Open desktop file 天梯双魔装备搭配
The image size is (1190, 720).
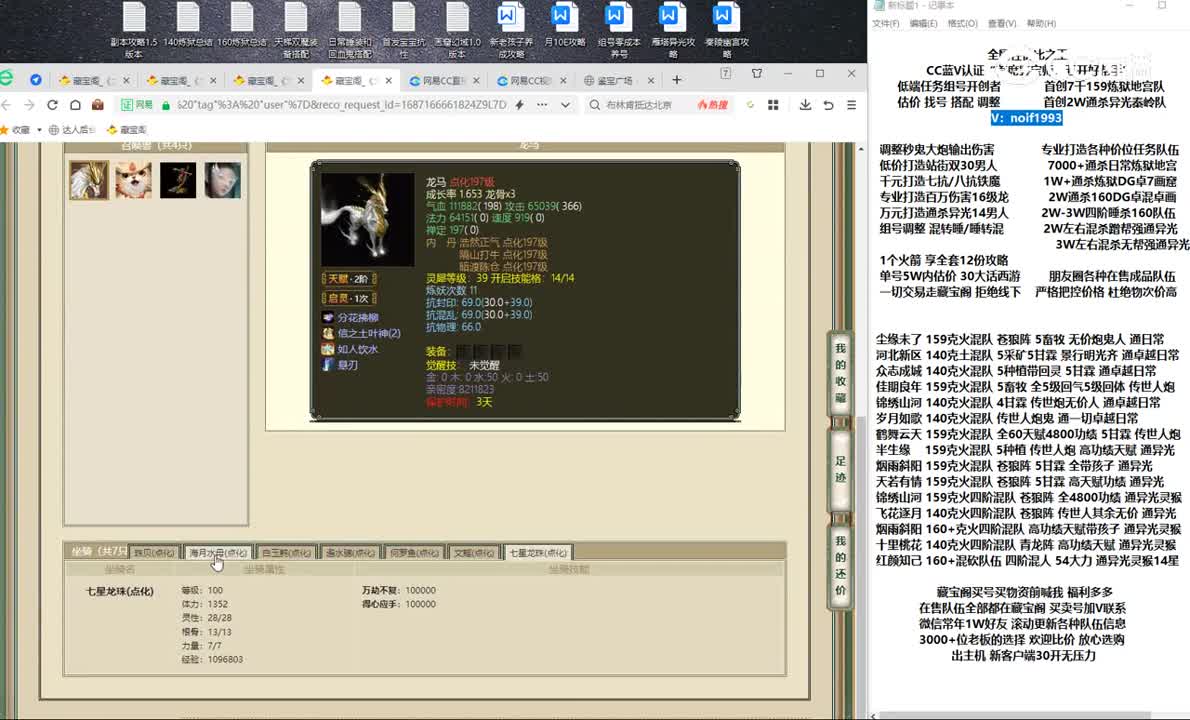296,29
